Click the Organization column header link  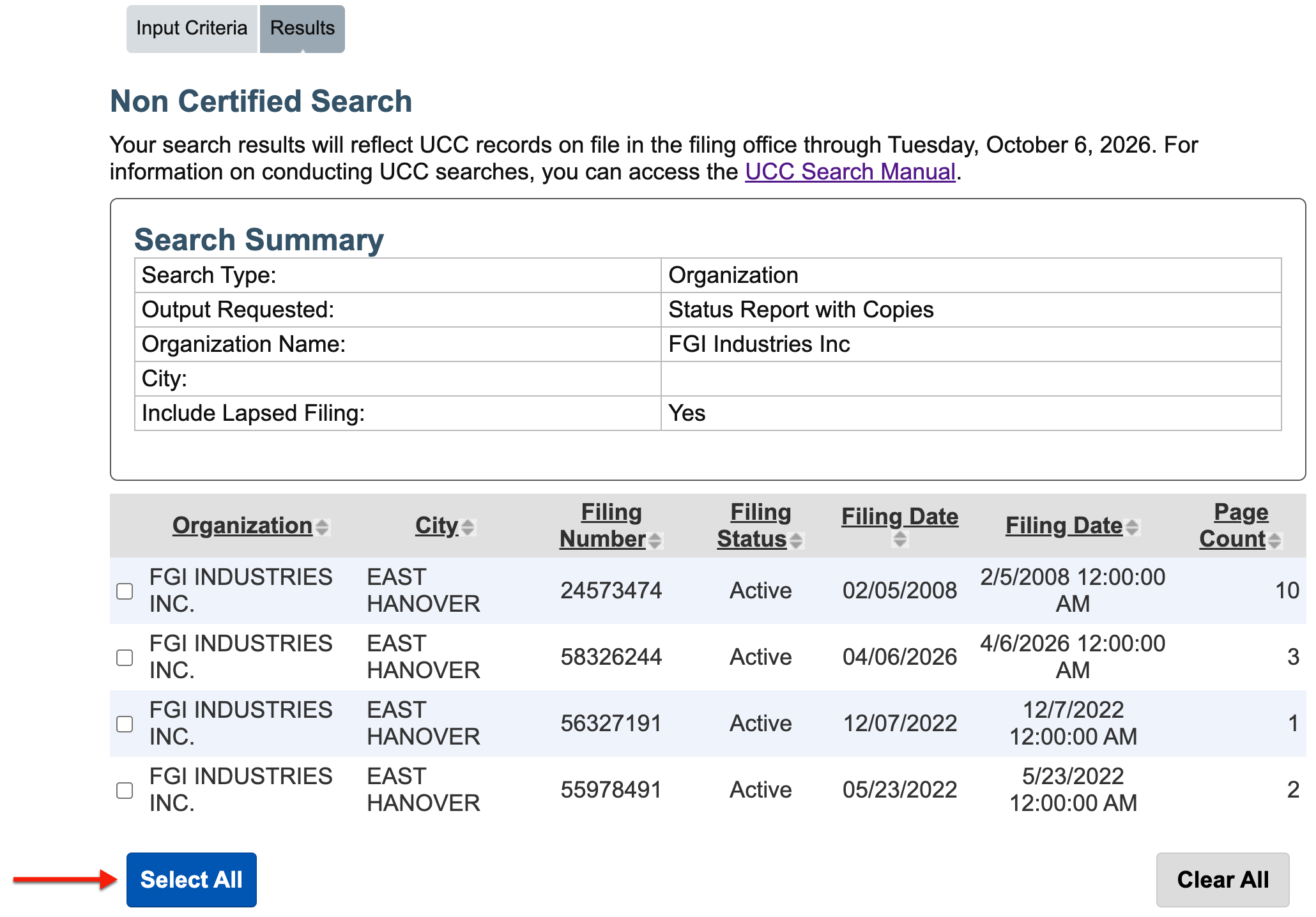[242, 526]
